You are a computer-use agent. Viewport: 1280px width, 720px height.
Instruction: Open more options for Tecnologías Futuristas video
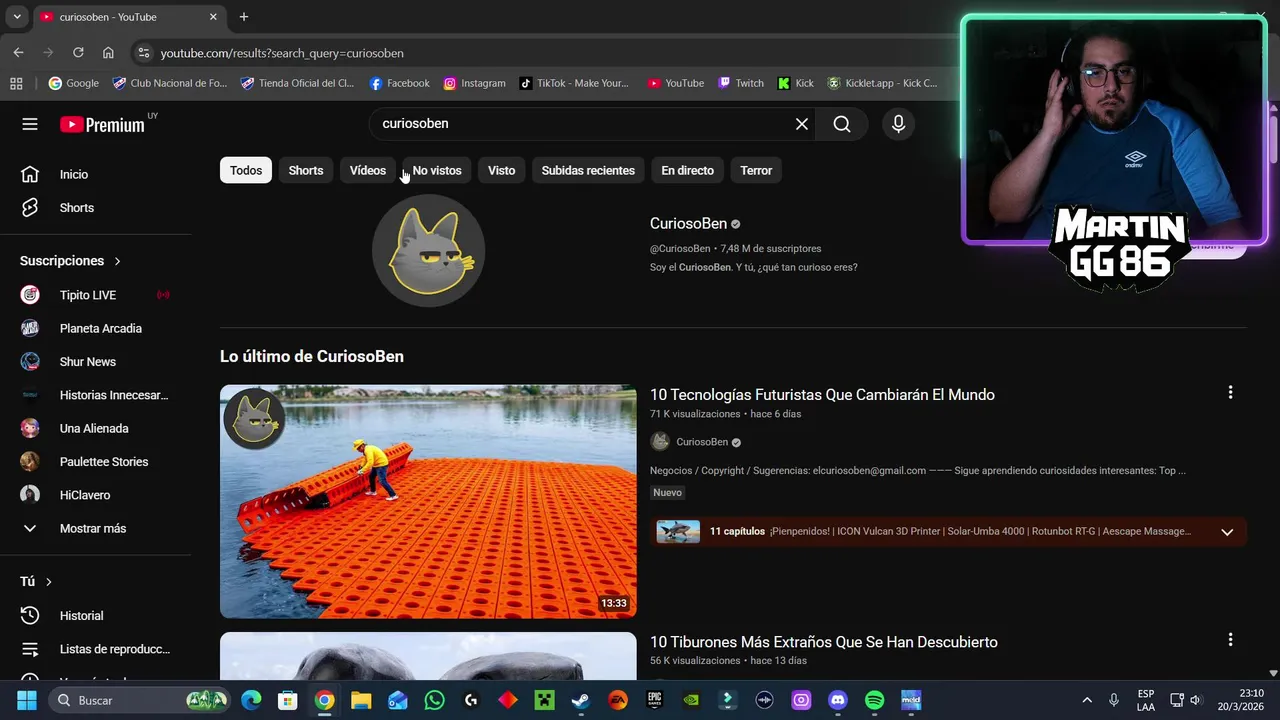tap(1230, 393)
